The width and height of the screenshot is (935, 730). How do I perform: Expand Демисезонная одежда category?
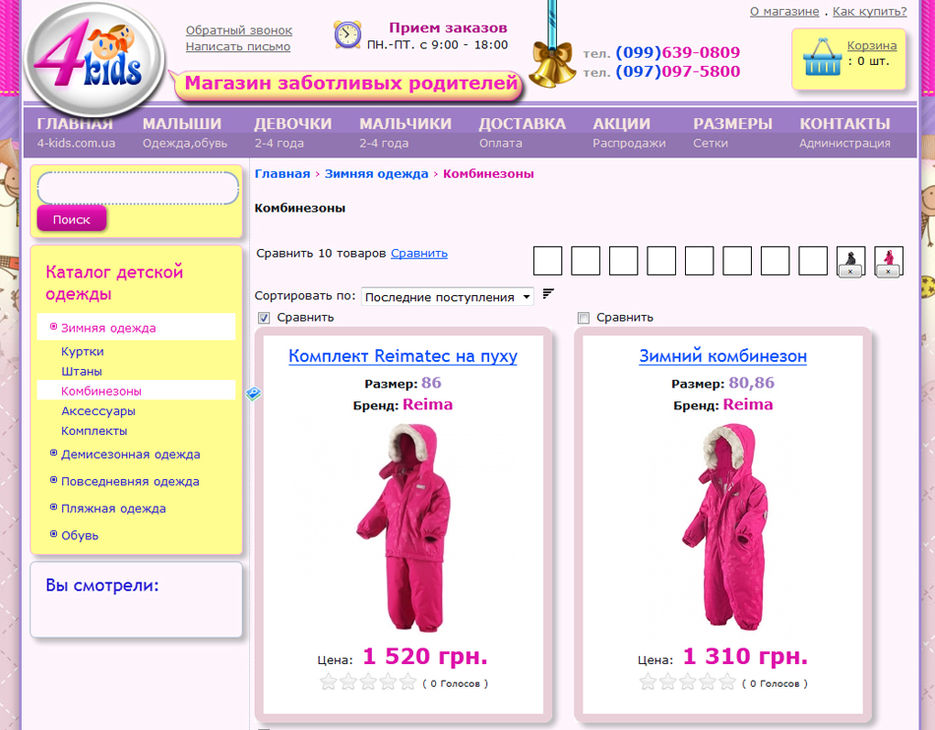click(x=130, y=454)
